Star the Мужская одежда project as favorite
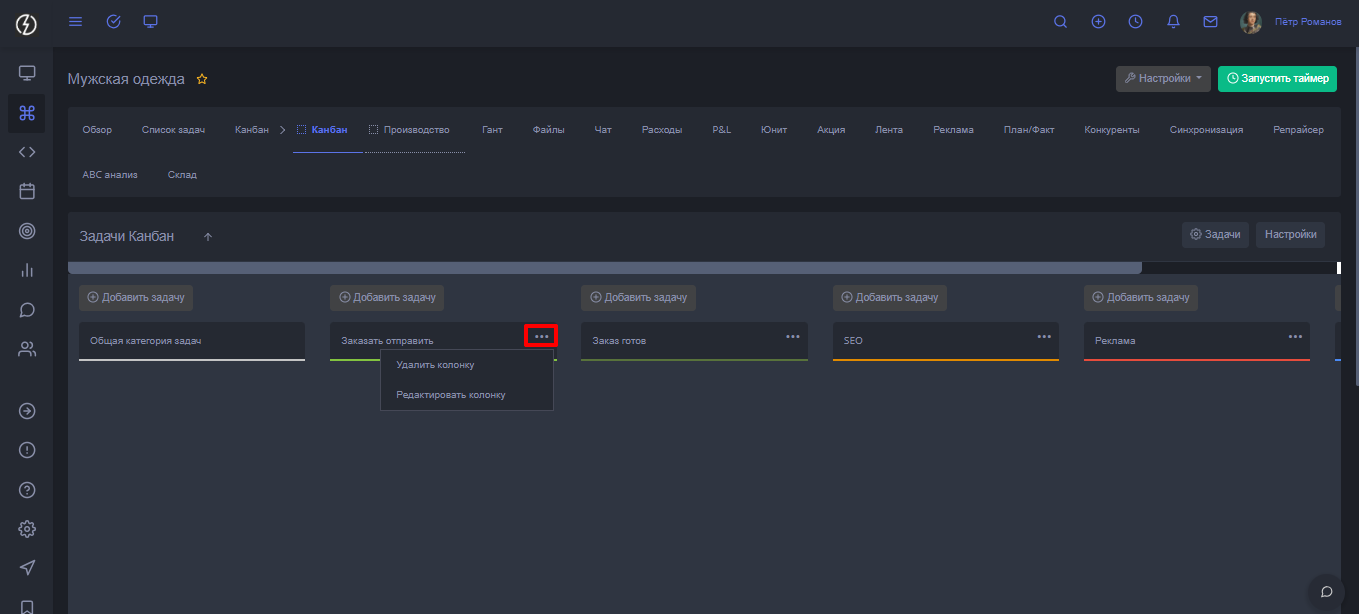Image resolution: width=1359 pixels, height=614 pixels. coord(202,79)
